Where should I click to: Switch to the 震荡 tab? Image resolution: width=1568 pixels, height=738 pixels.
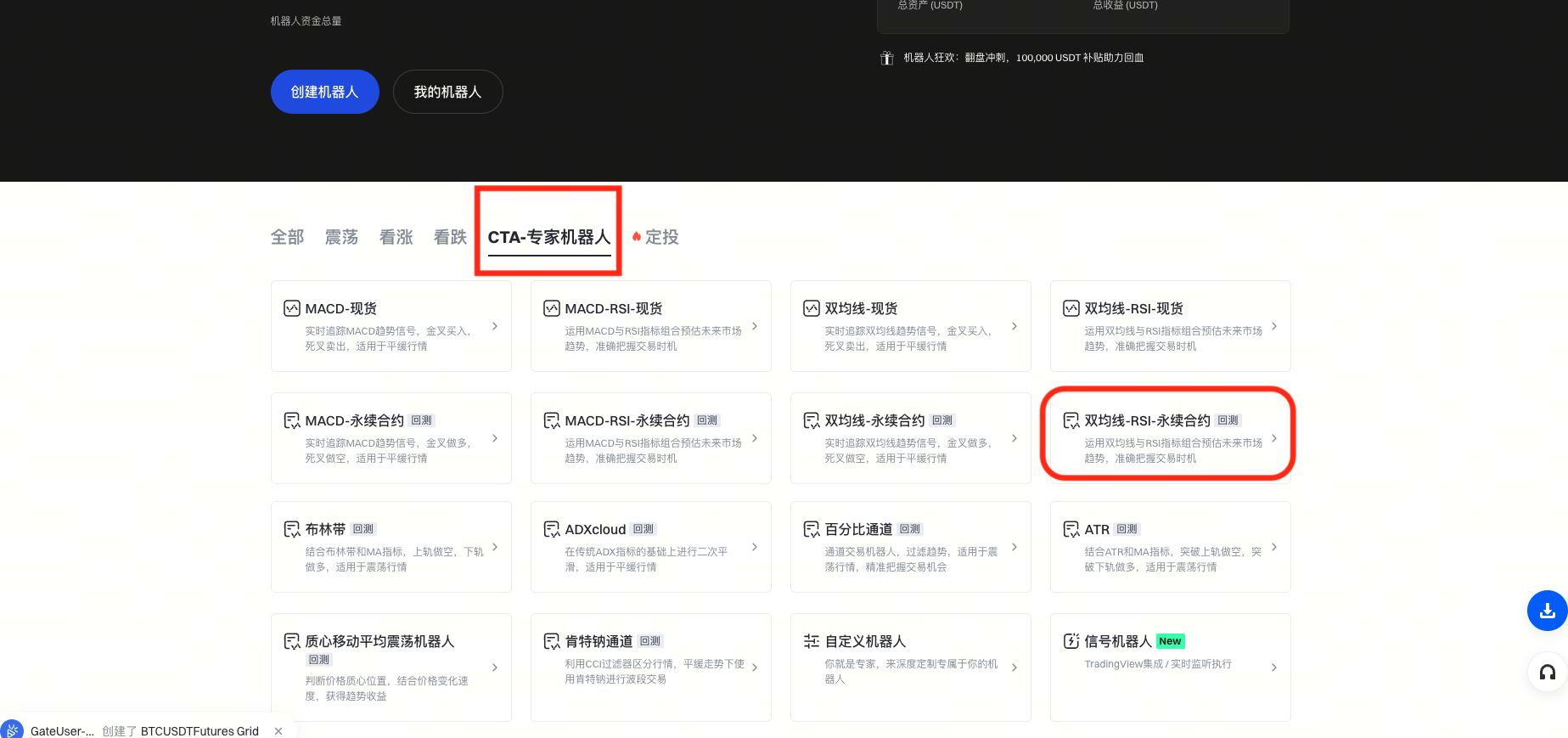[x=341, y=237]
